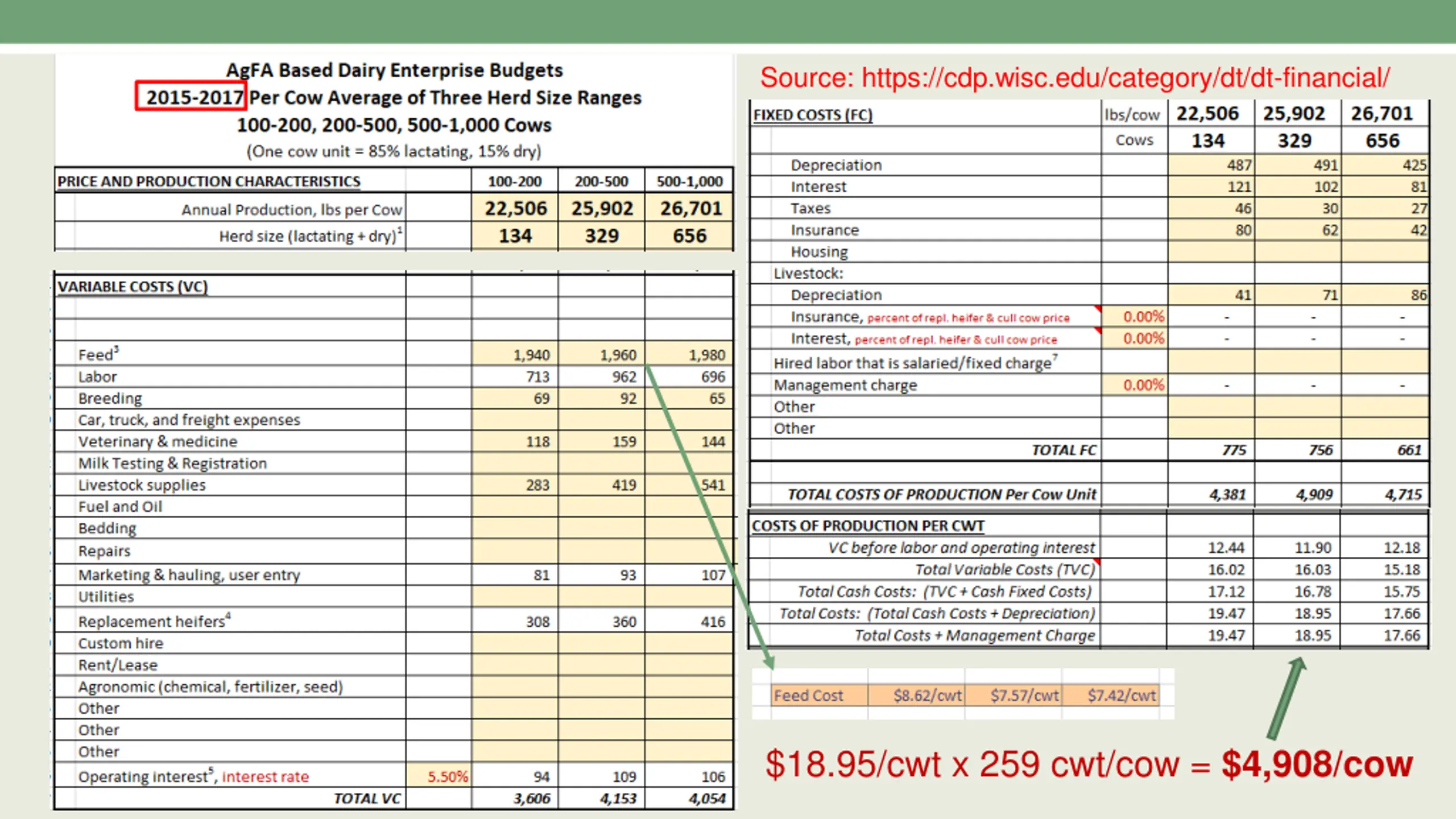Click 'Agronomic (chemical, fertilizer, seed)' row label
The height and width of the screenshot is (819, 1456).
click(210, 687)
